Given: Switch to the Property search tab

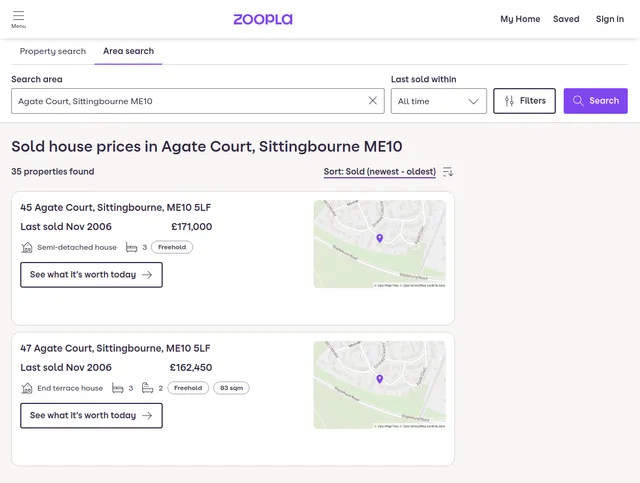Looking at the screenshot, I should (x=53, y=51).
